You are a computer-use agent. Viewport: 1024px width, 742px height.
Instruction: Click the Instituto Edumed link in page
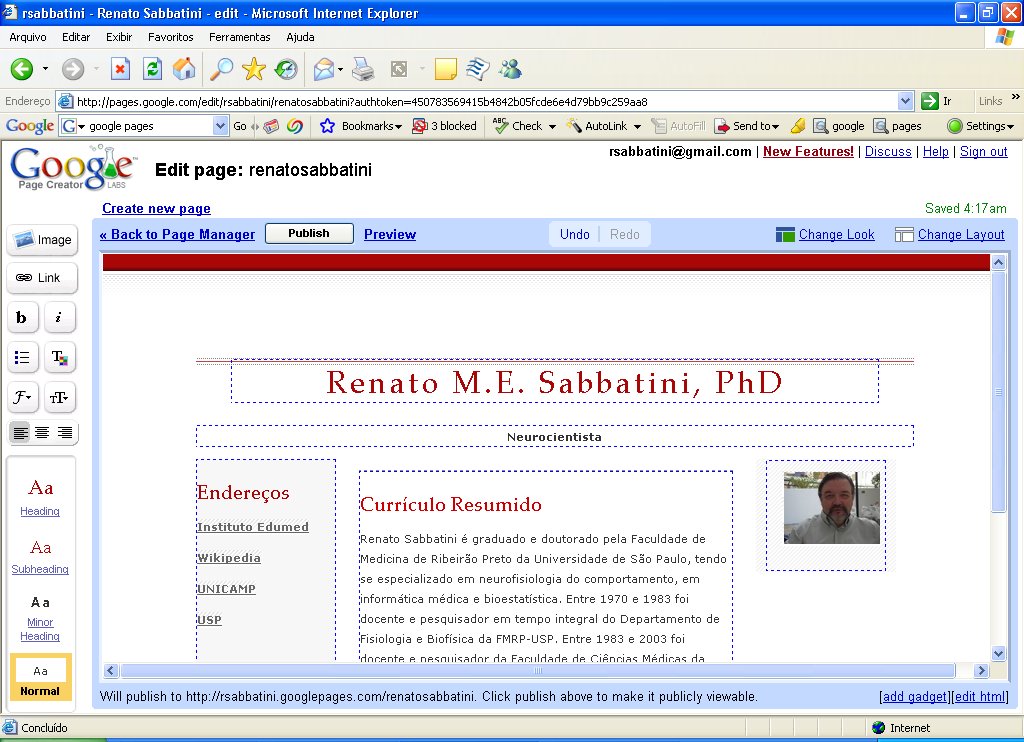(253, 526)
